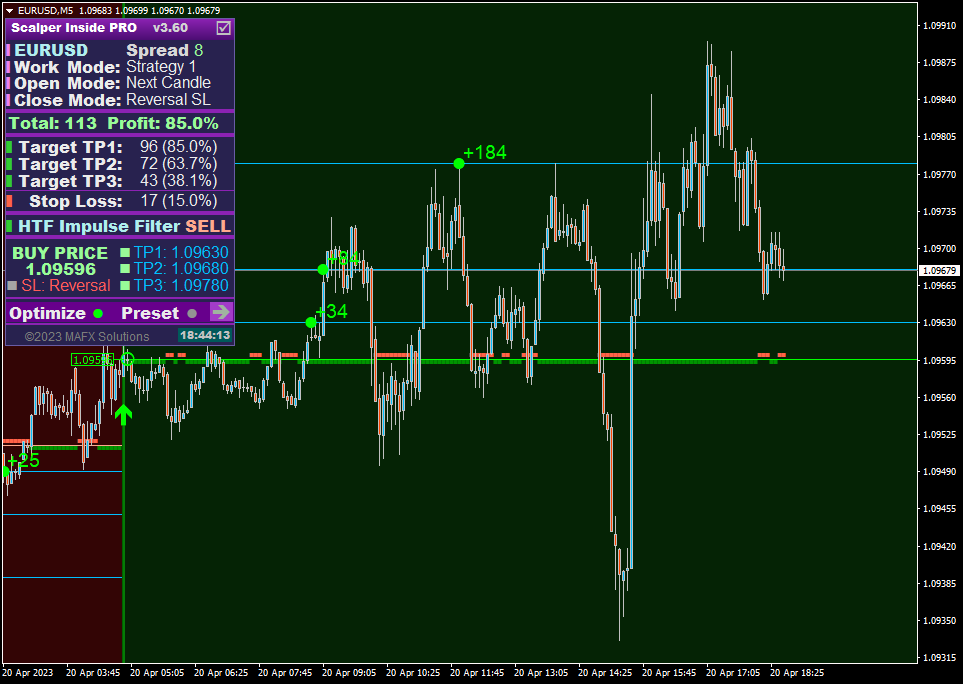The width and height of the screenshot is (963, 684).
Task: Click the Preset button
Action: point(150,313)
